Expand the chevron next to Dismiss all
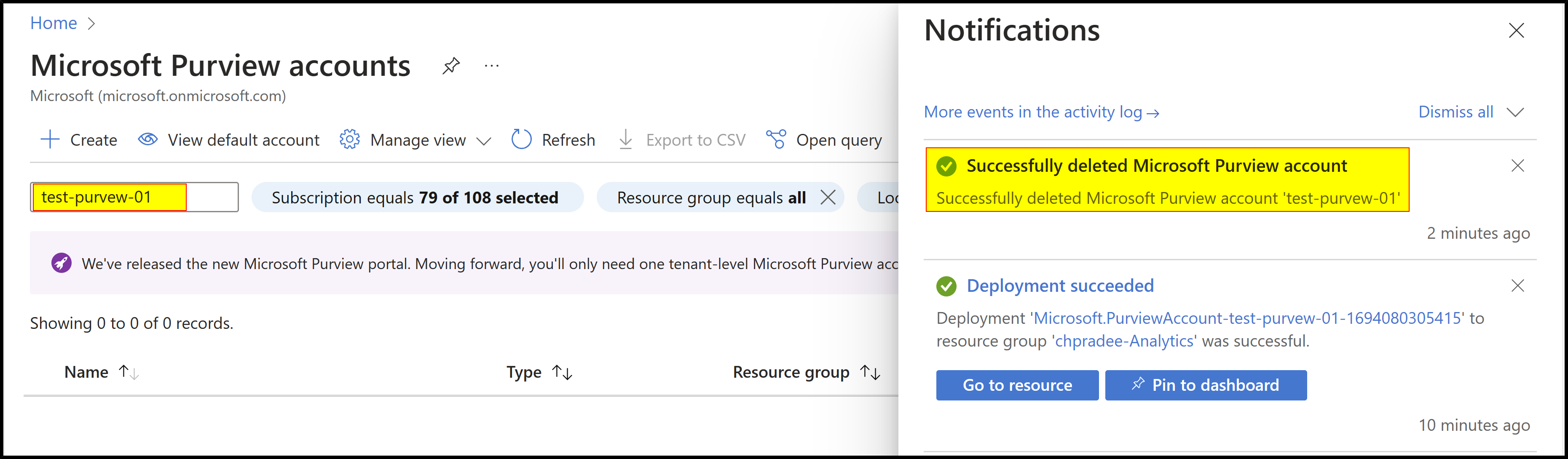The width and height of the screenshot is (1568, 459). click(1515, 112)
